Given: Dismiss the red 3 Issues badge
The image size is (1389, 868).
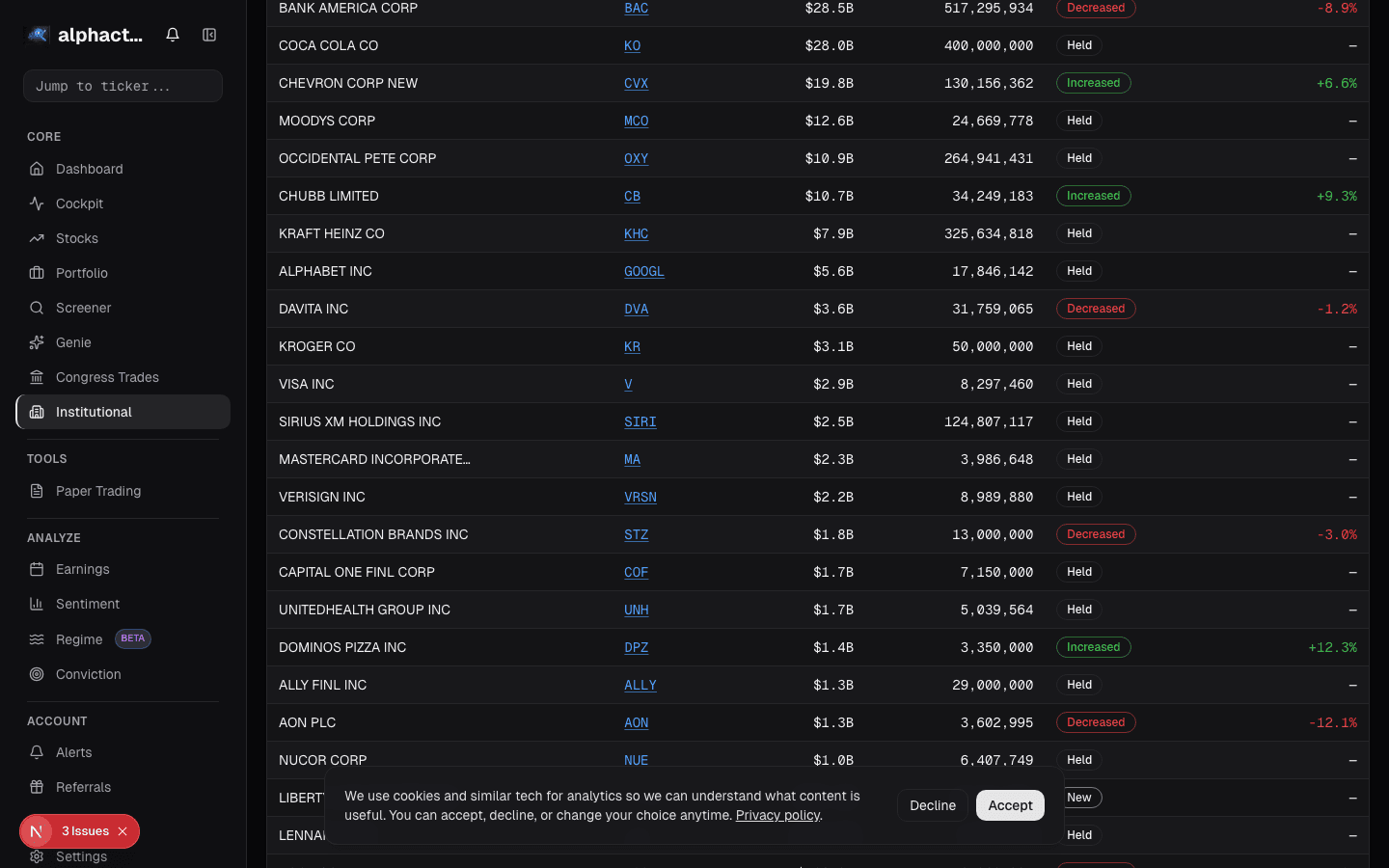Looking at the screenshot, I should coord(122,831).
